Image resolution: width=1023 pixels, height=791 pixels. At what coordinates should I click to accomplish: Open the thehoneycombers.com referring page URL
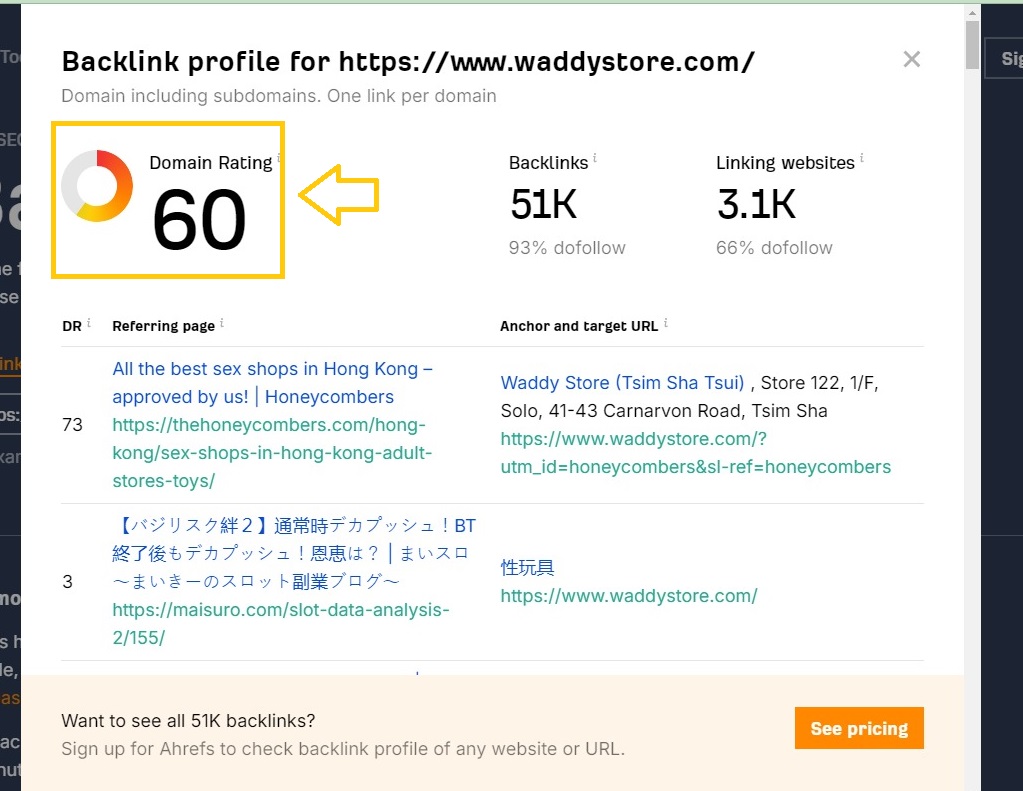coord(271,453)
